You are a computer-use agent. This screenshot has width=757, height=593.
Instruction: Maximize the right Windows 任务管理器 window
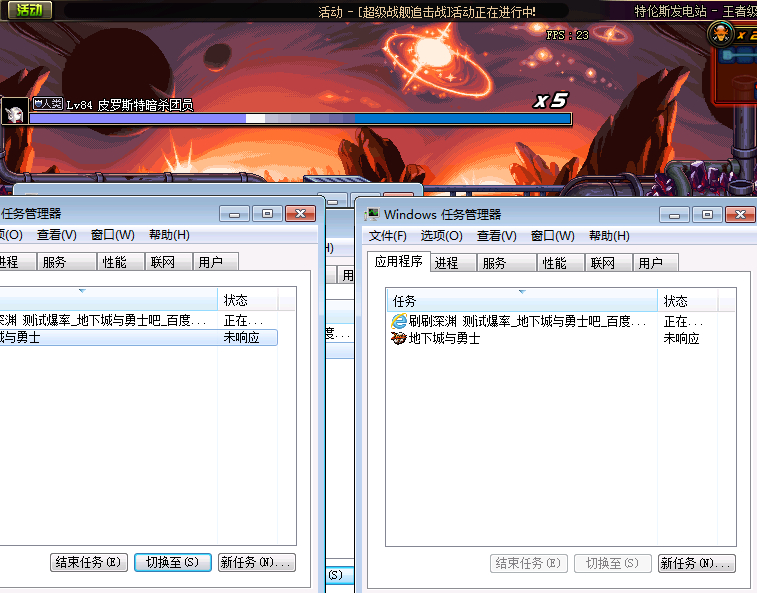pos(707,214)
